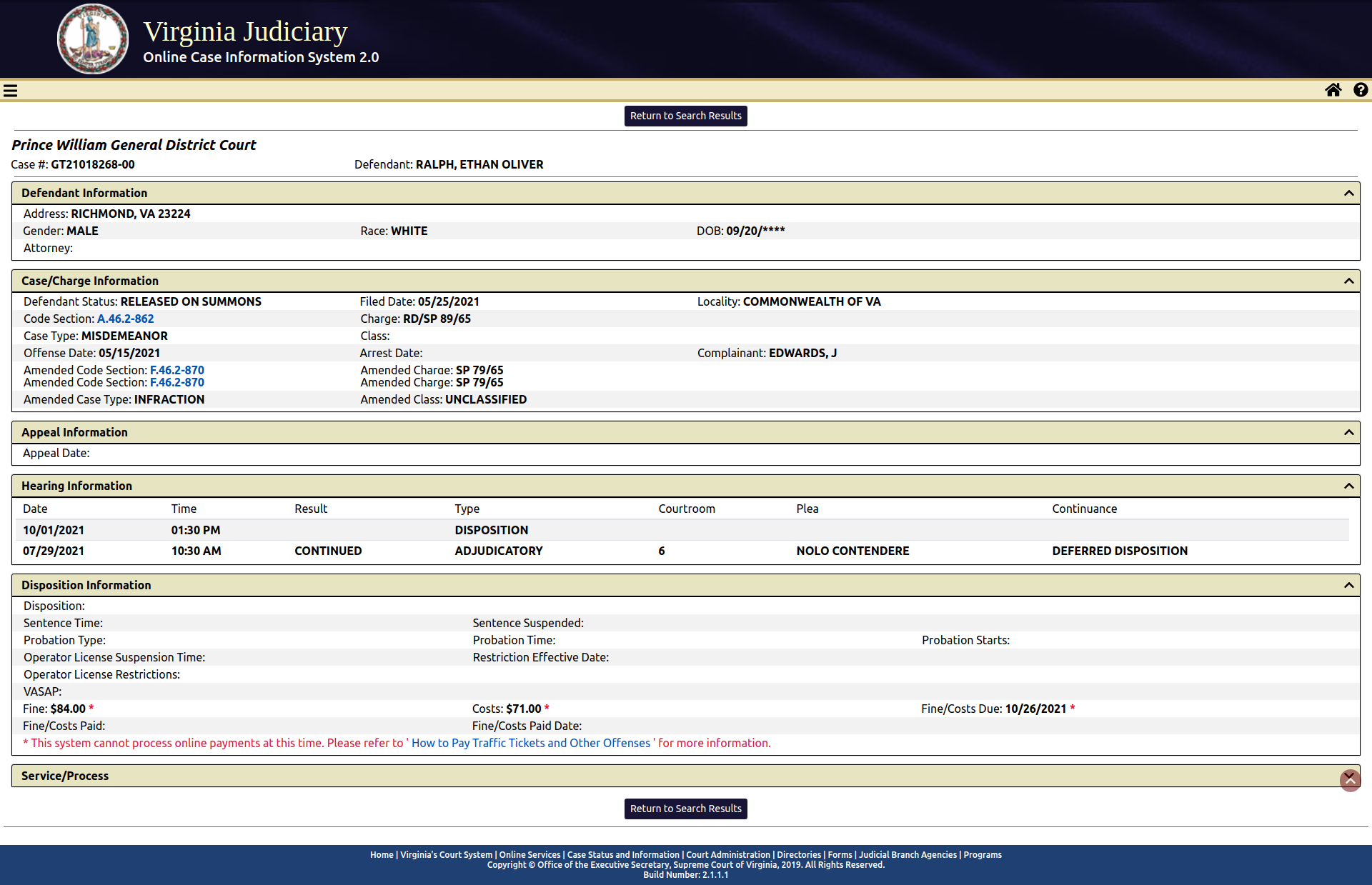Open Forms footer link
1372x885 pixels.
[x=840, y=854]
